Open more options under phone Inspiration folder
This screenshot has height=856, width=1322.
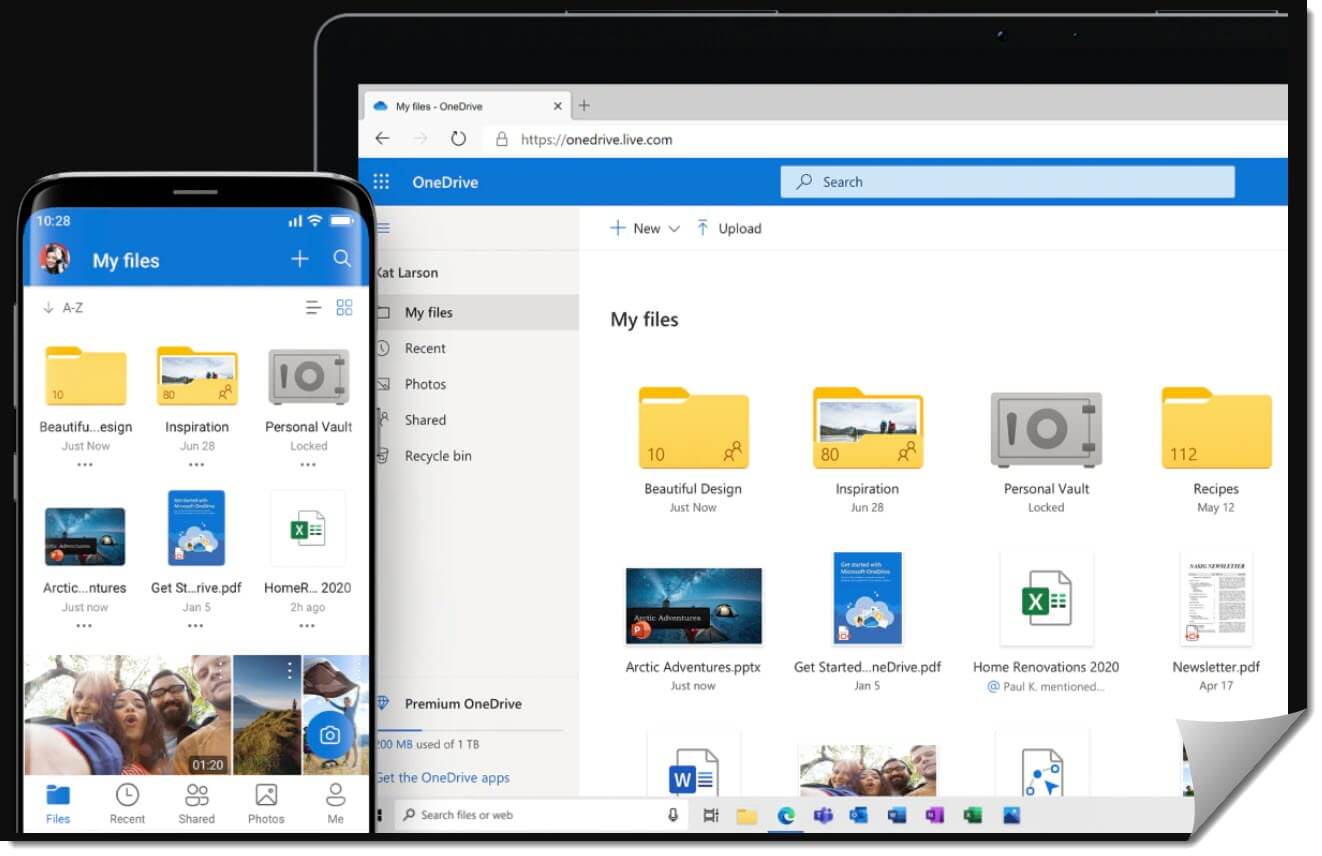[x=196, y=465]
